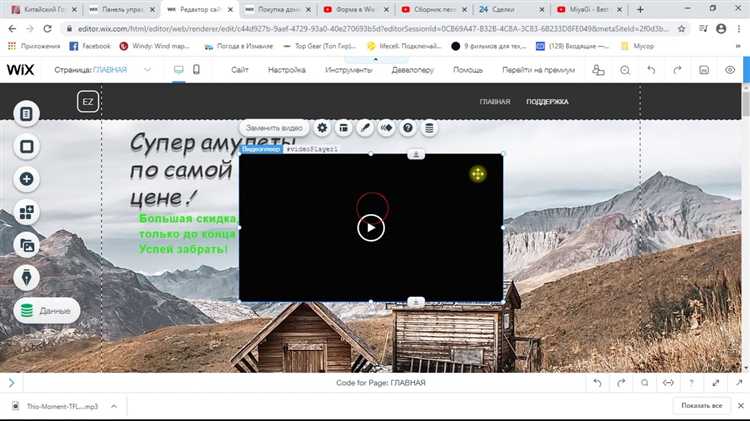Open video player design brush icon
Screen dimensions: 750x421
tap(365, 128)
